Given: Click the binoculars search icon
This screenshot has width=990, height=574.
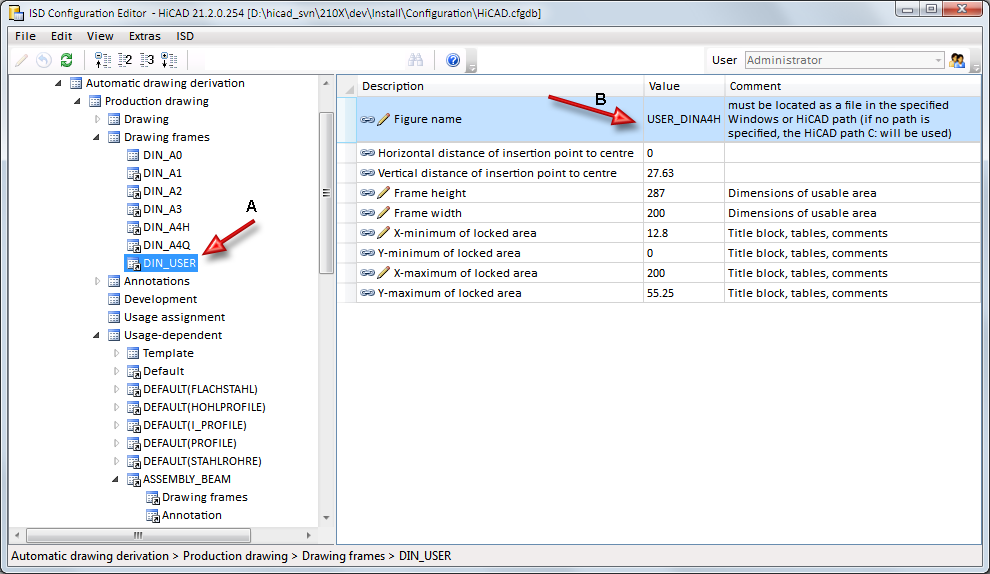Looking at the screenshot, I should 416,60.
